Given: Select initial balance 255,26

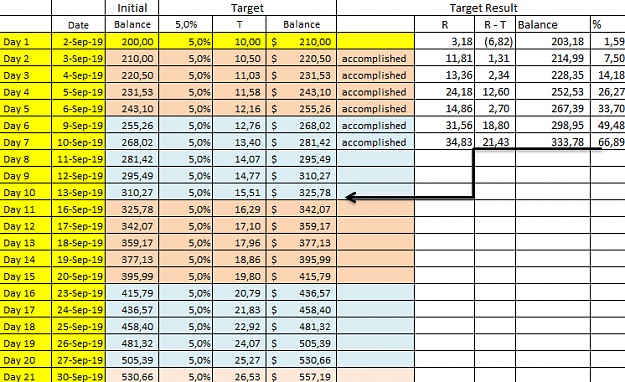Looking at the screenshot, I should (132, 125).
